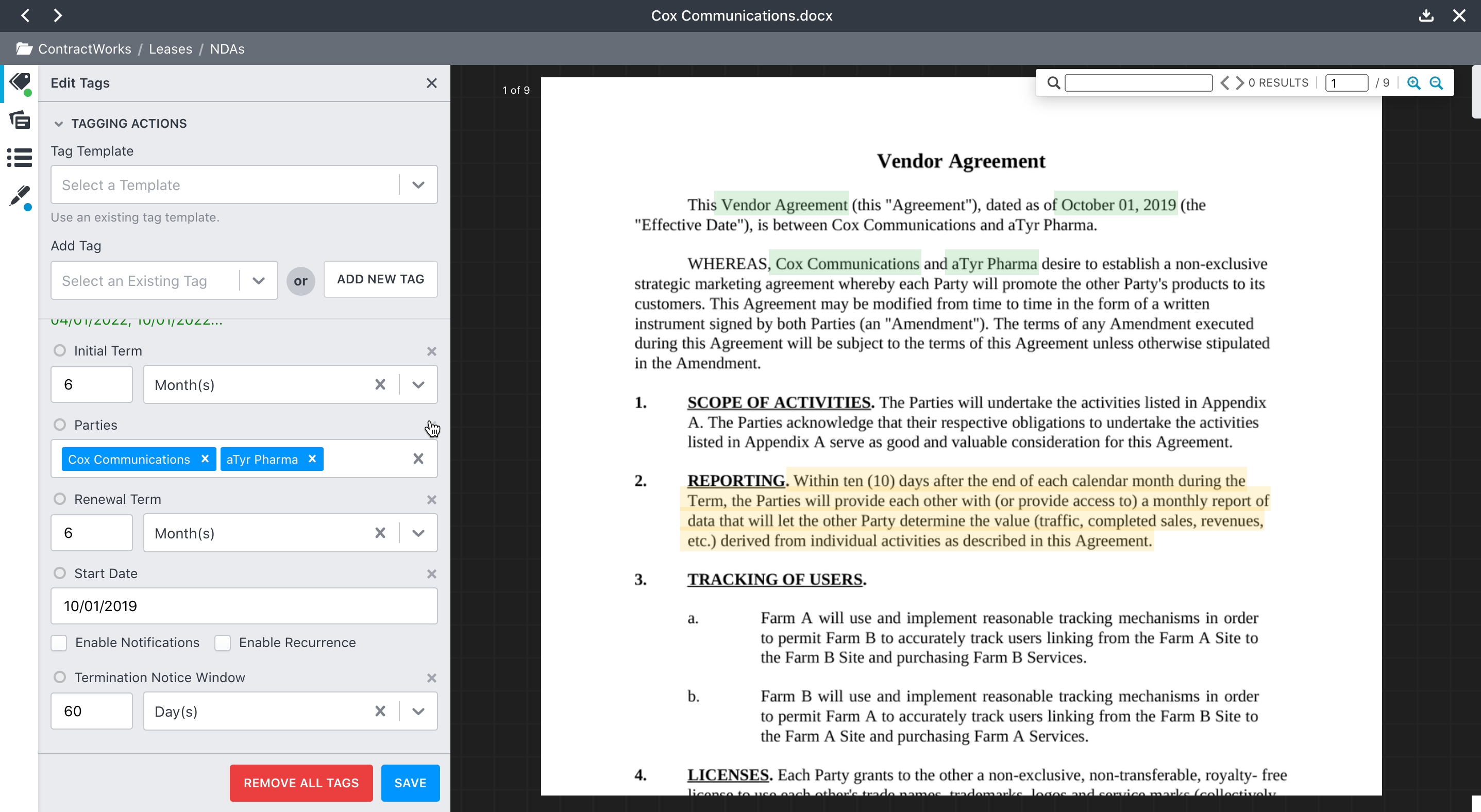Open the list panel in the sidebar
This screenshot has height=812, width=1481.
19,158
